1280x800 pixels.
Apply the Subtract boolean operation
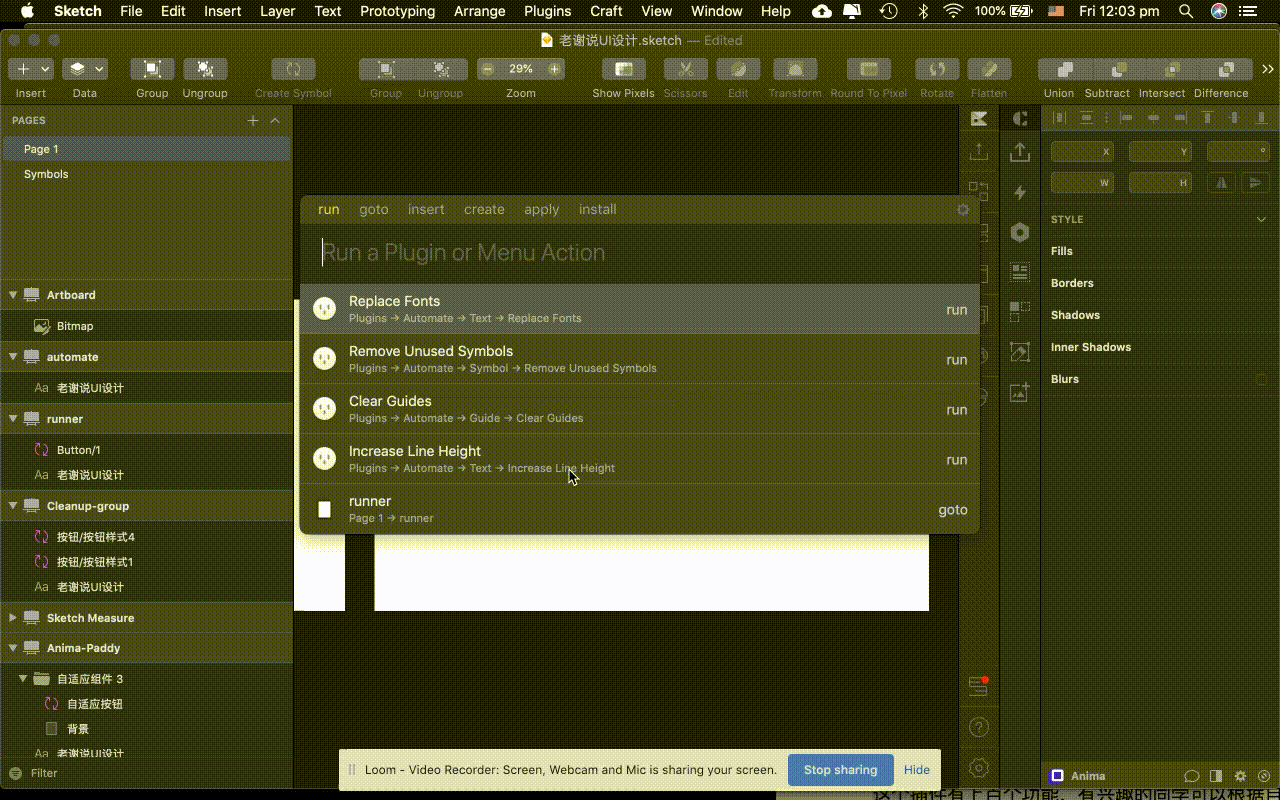click(x=1120, y=69)
